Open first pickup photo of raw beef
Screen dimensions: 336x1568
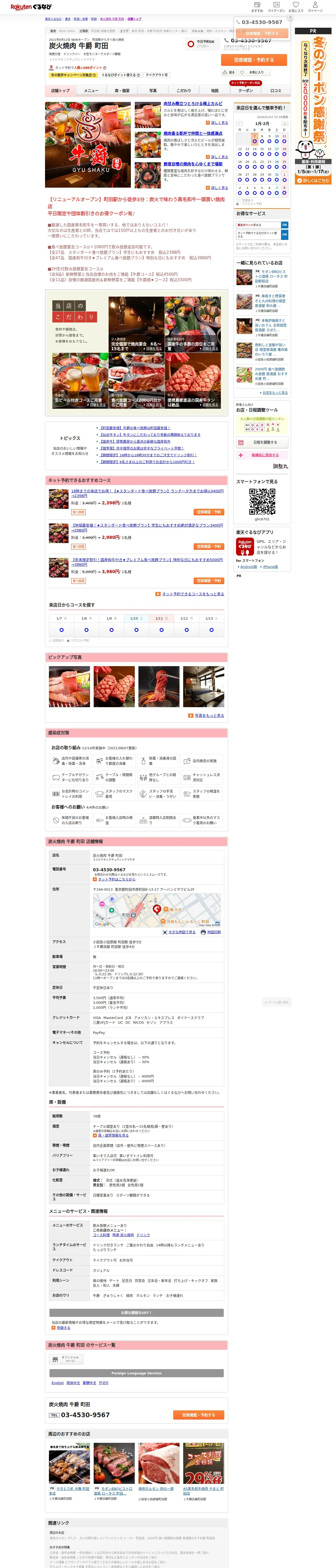click(x=70, y=686)
